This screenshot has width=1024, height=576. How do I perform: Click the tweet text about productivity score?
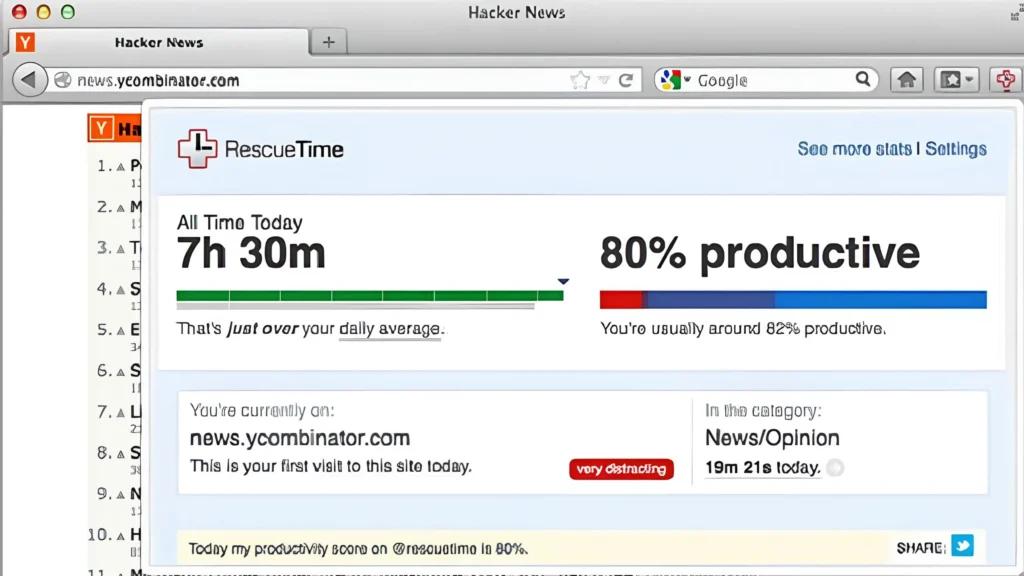[358, 549]
